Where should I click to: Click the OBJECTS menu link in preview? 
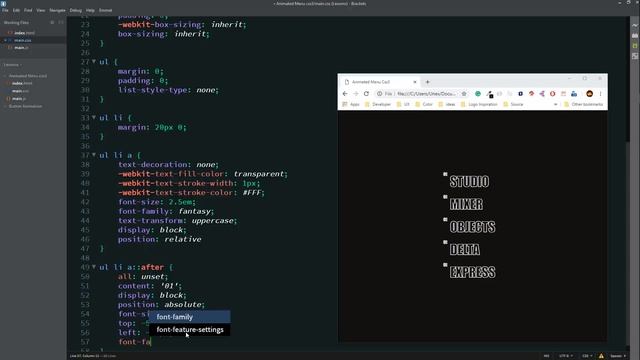(472, 227)
